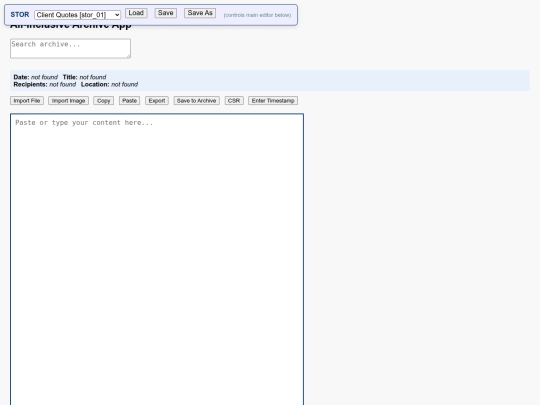The image size is (540, 405).
Task: Click the Load button in STOR bar
Action: [136, 13]
